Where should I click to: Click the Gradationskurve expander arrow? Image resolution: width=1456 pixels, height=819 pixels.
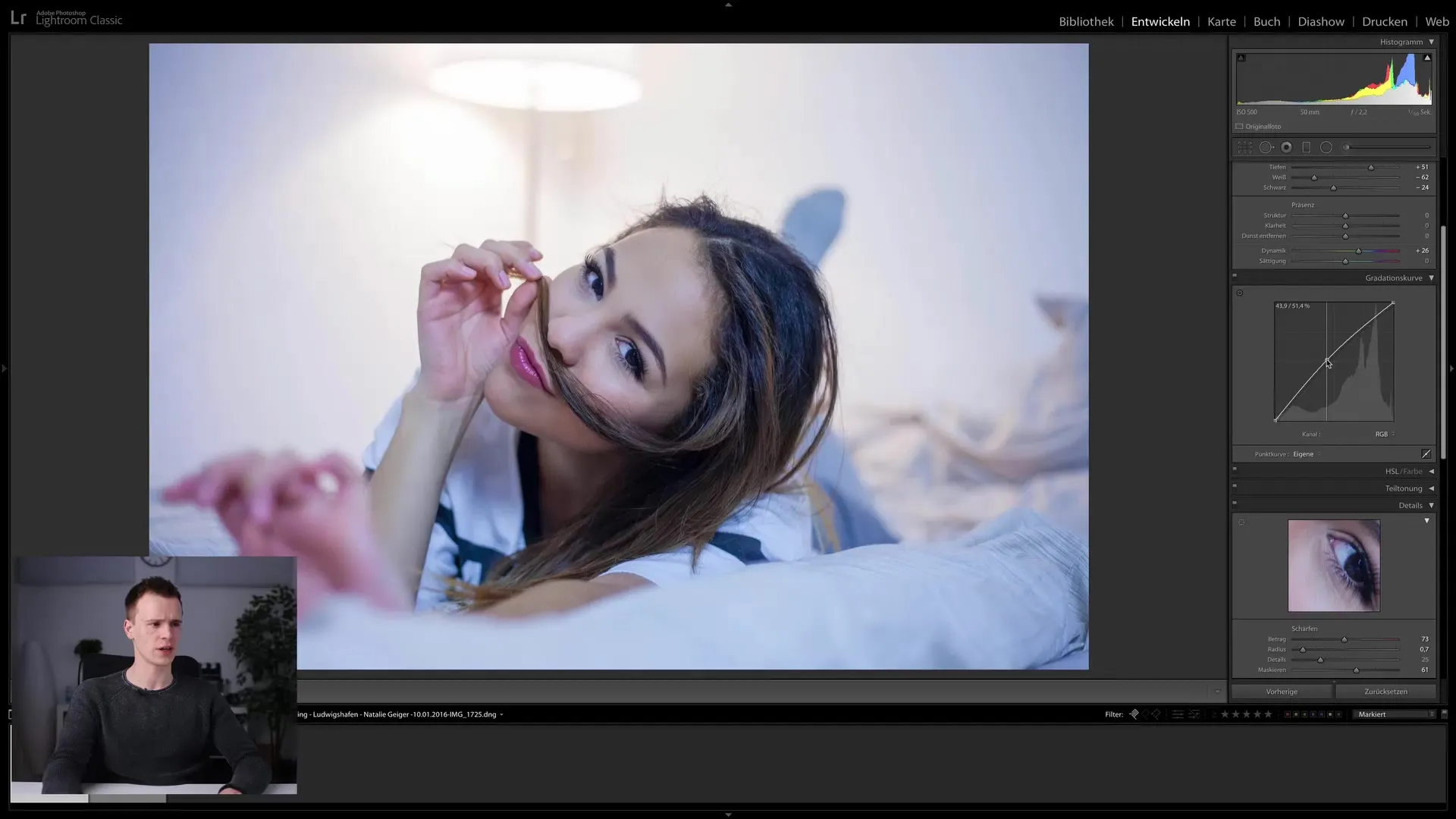point(1432,278)
